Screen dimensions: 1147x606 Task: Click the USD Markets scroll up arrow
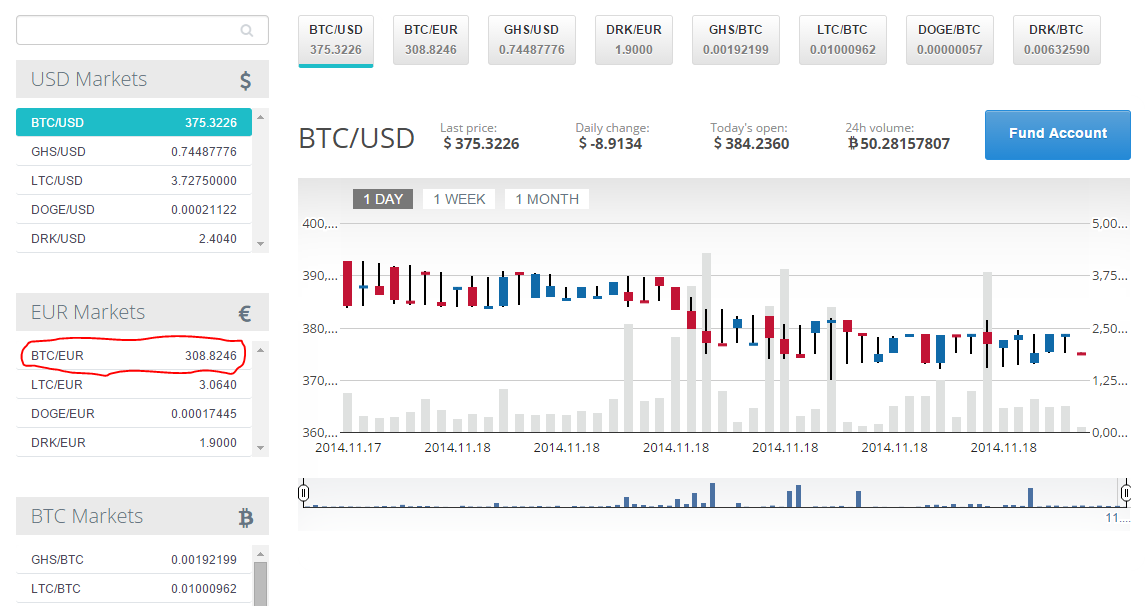point(260,117)
